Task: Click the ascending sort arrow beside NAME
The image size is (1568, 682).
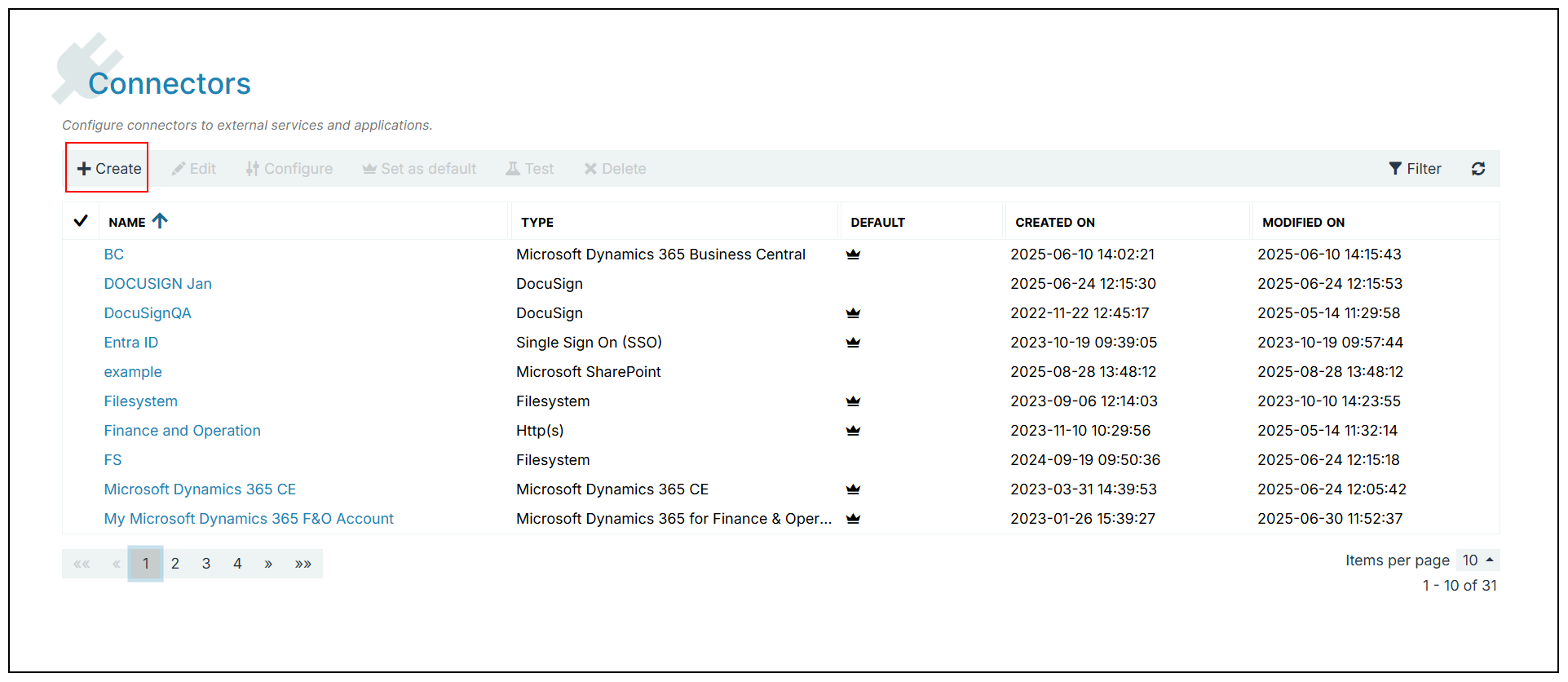Action: click(x=160, y=220)
